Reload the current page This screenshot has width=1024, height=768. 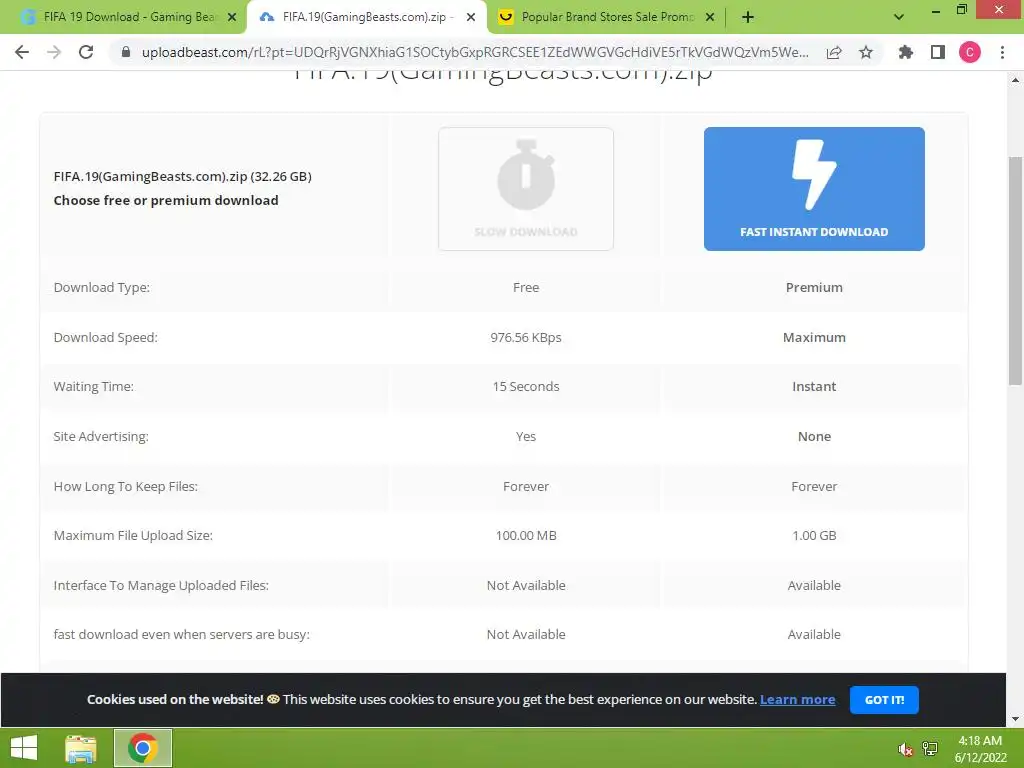click(86, 52)
